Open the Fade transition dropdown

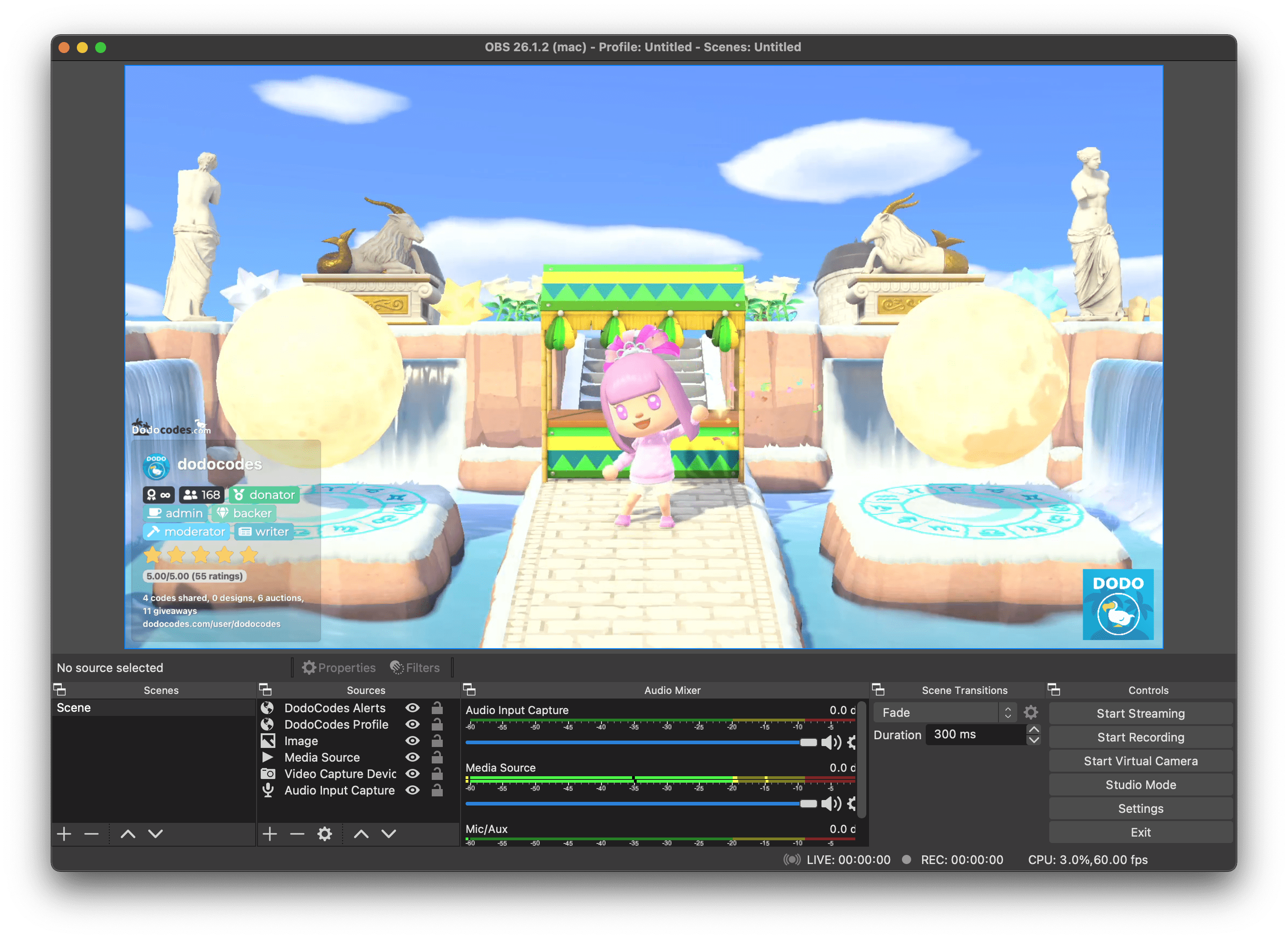pyautogui.click(x=945, y=712)
